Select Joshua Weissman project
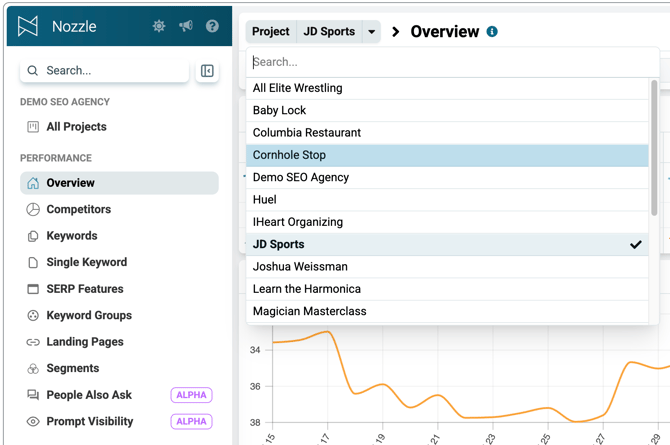 point(447,267)
